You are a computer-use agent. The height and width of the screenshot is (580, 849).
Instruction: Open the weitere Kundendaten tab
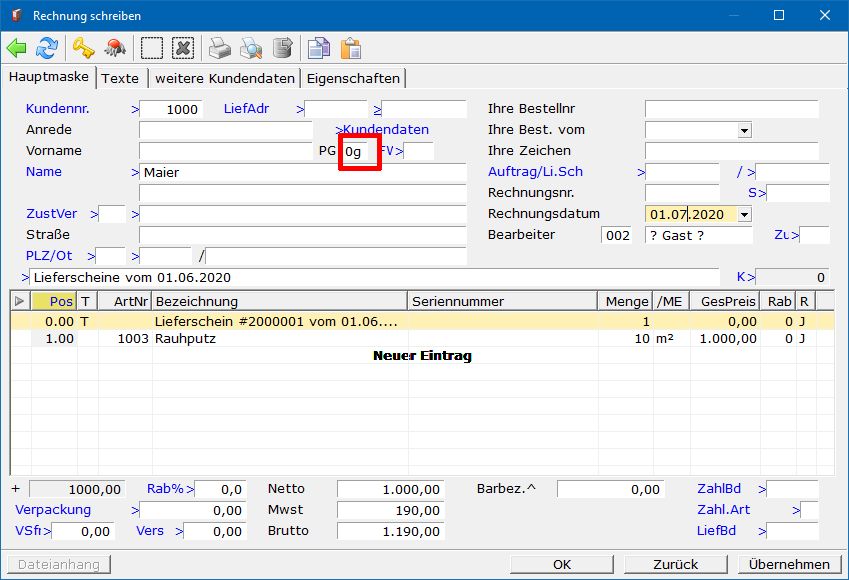click(x=225, y=78)
